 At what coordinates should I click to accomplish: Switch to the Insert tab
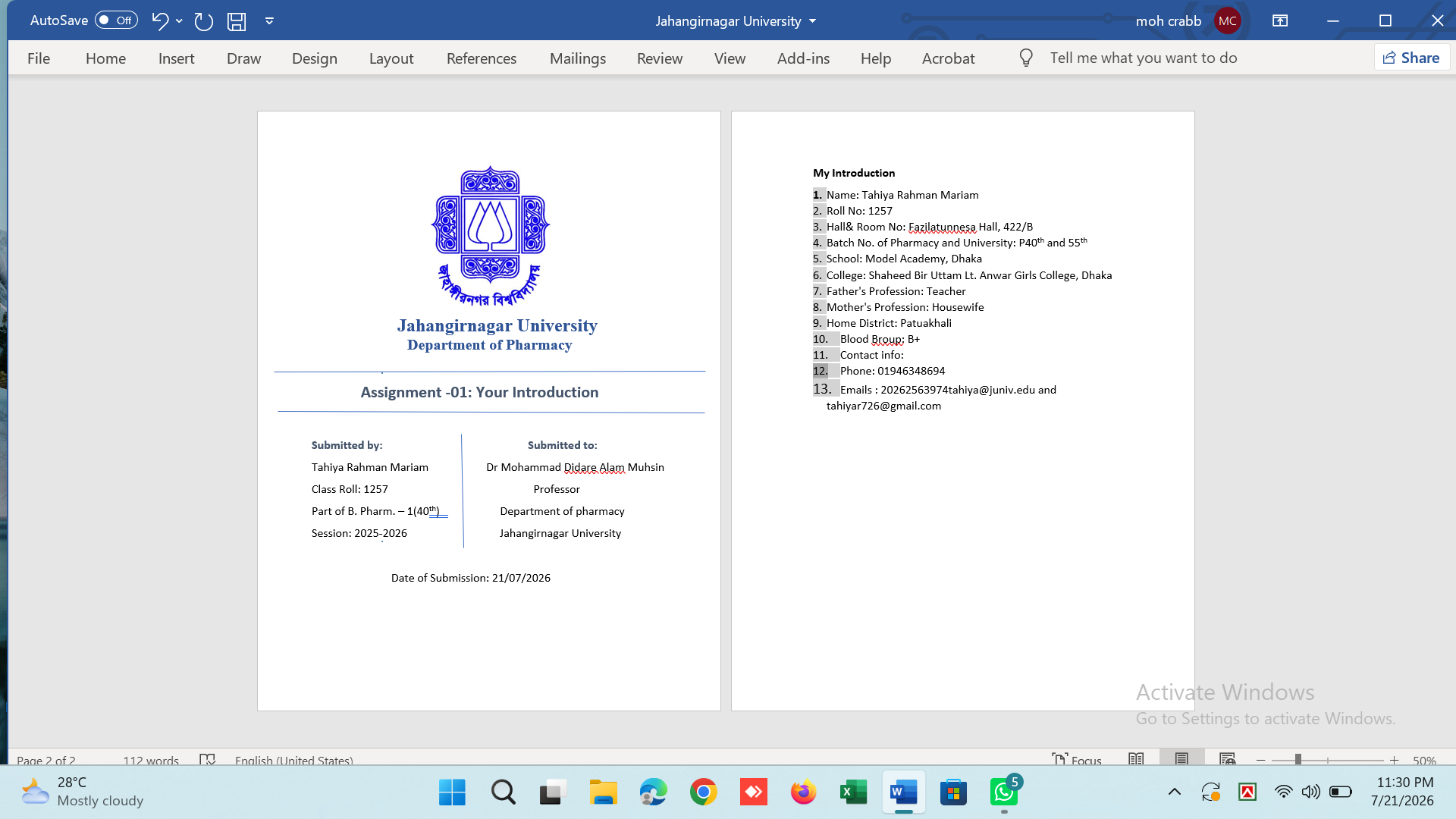tap(176, 58)
